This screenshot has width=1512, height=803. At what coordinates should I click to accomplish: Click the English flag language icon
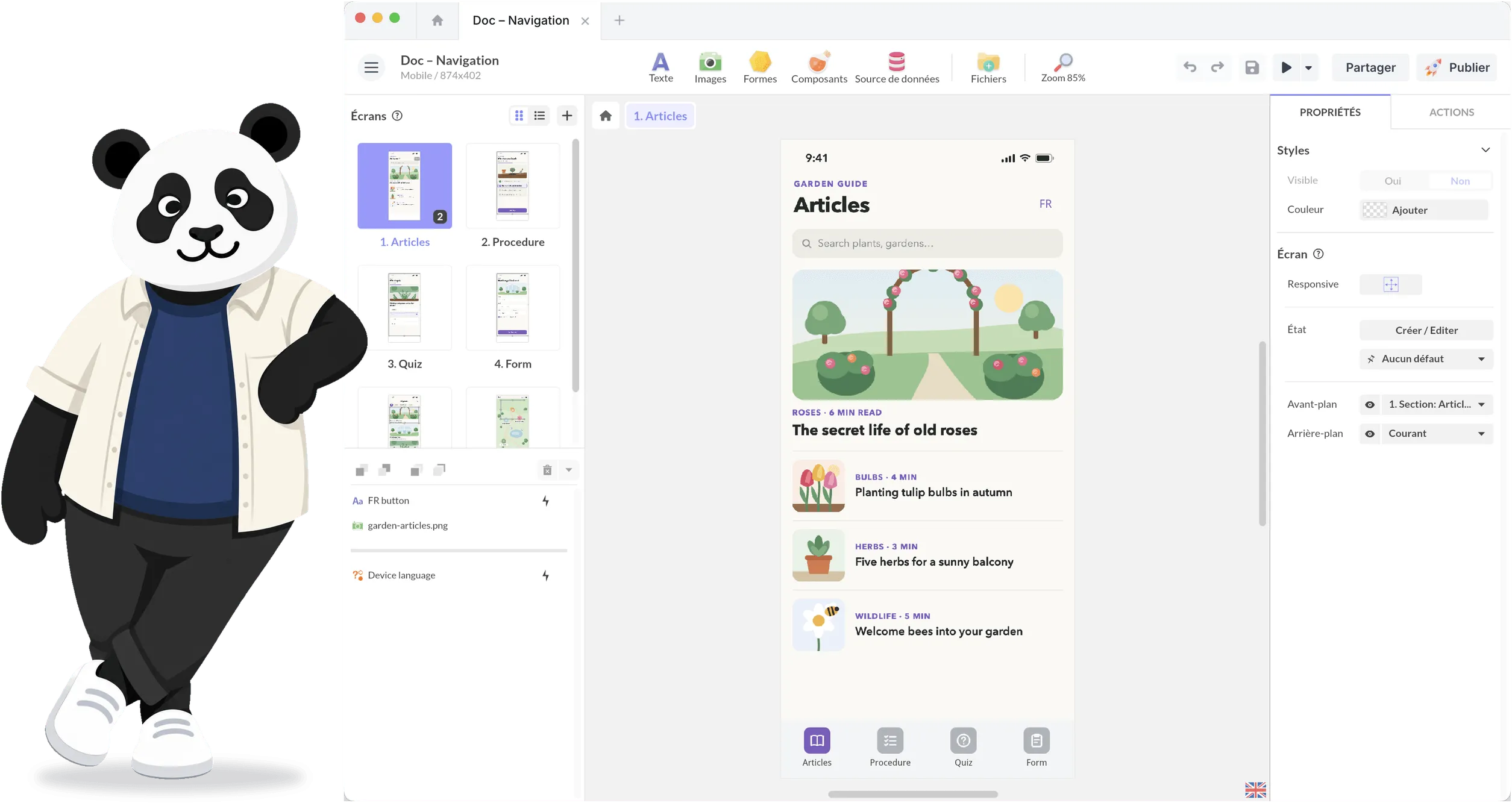click(x=1255, y=790)
